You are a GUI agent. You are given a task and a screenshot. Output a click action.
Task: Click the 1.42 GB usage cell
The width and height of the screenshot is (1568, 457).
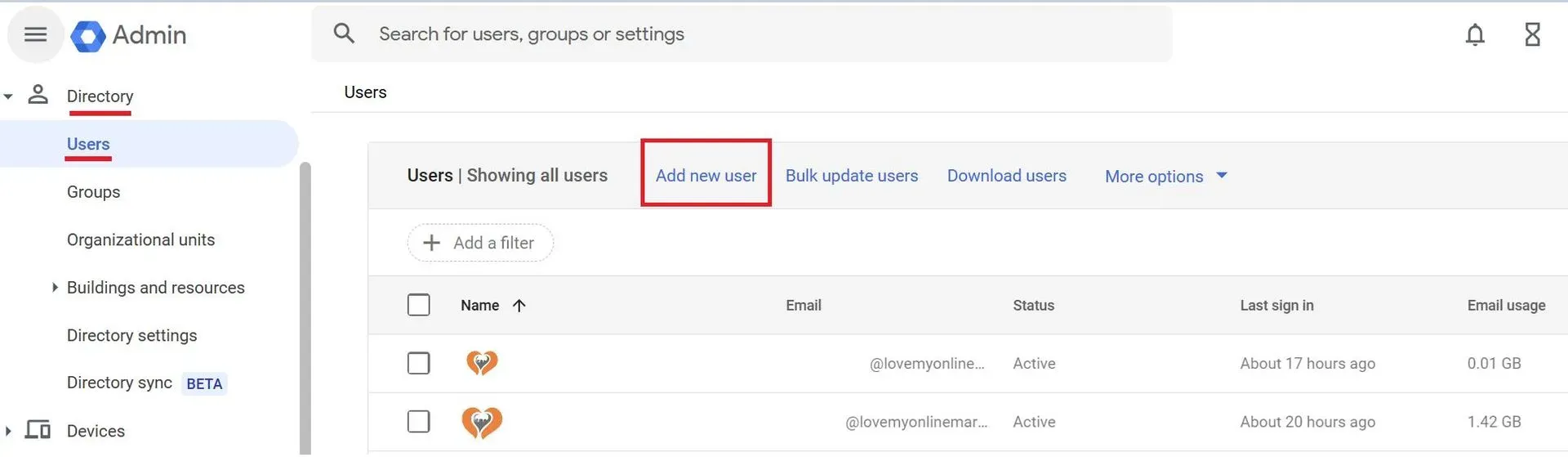[x=1494, y=422]
